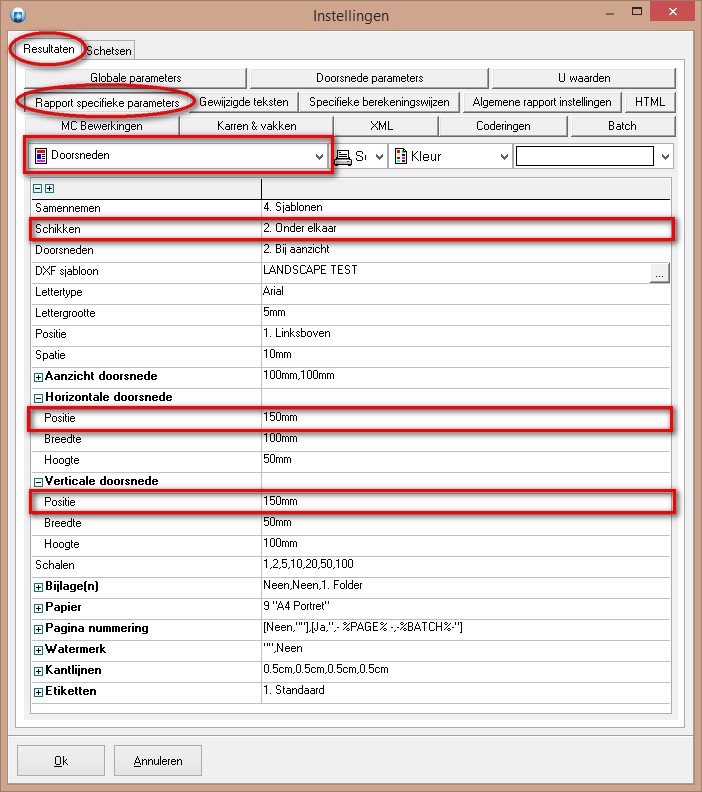Click the Papier value '9 "A4 Portret"'
This screenshot has width=702, height=792.
296,606
